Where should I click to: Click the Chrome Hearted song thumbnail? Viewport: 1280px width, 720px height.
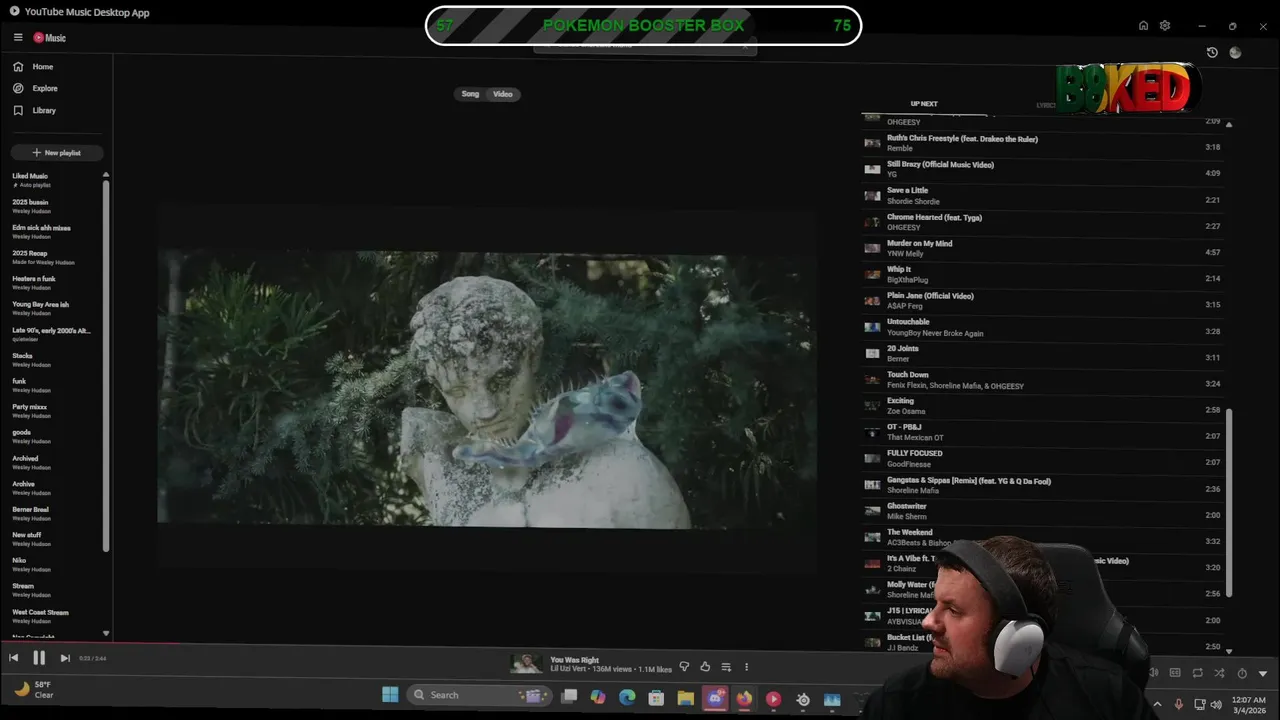tap(872, 222)
